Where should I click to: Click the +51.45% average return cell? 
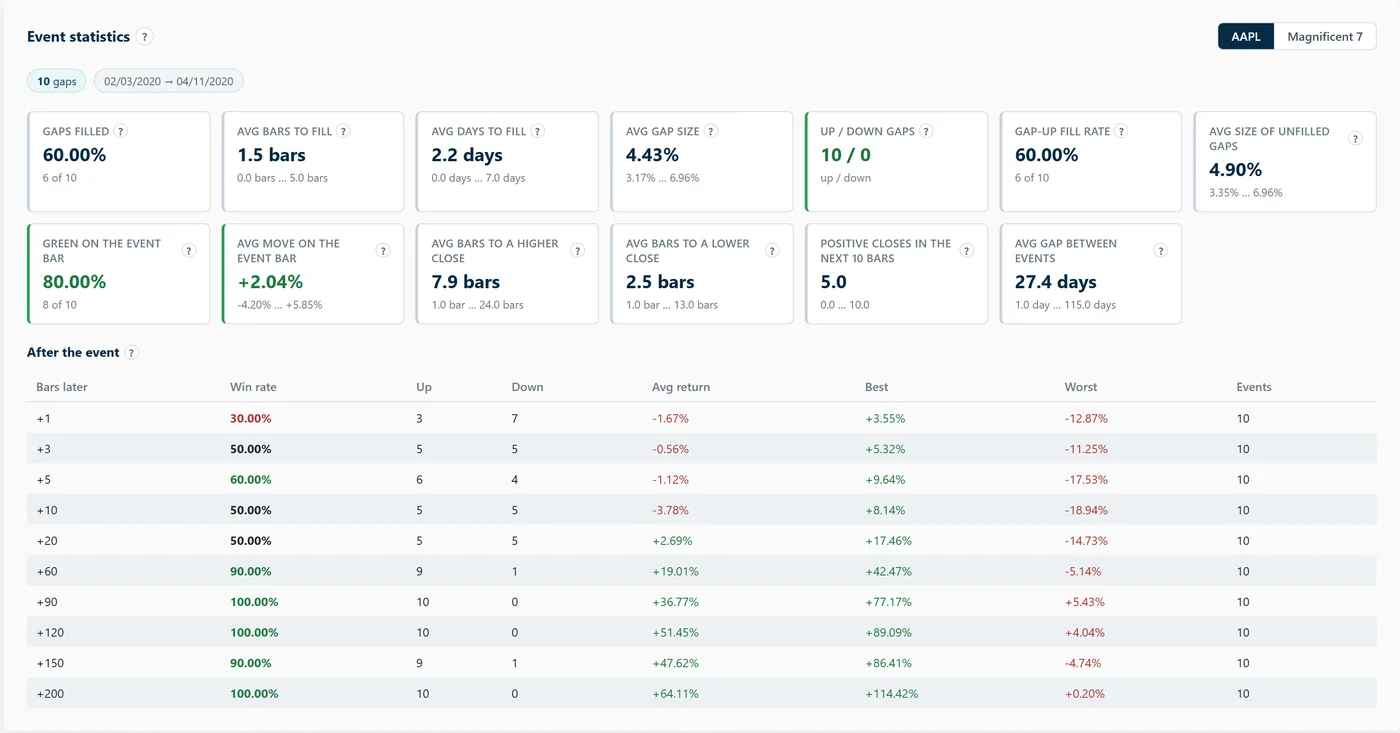675,633
